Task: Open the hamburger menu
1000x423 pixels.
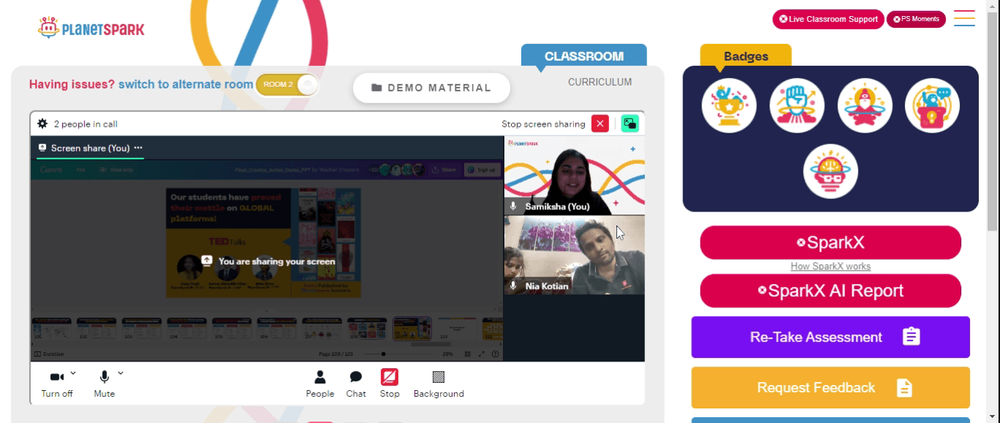Action: click(x=964, y=18)
